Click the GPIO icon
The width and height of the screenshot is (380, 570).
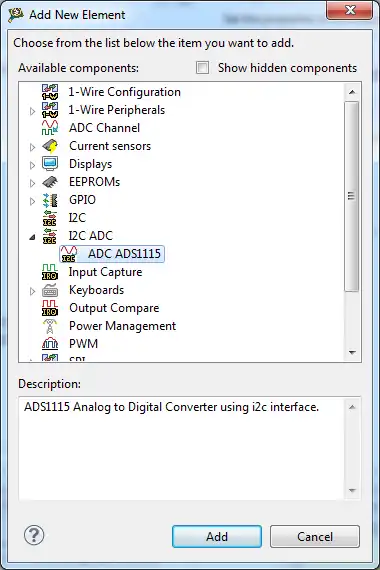(50, 200)
